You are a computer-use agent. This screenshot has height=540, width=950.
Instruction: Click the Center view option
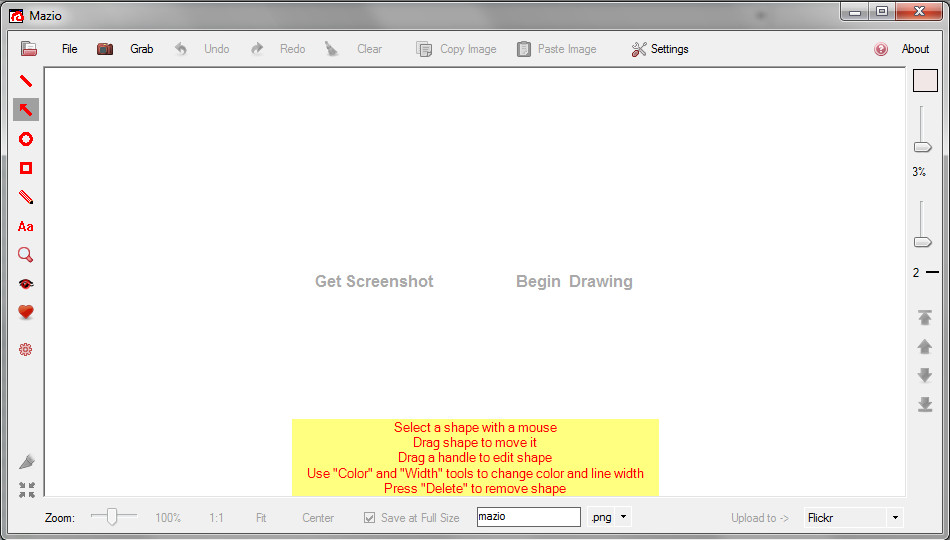click(x=318, y=518)
